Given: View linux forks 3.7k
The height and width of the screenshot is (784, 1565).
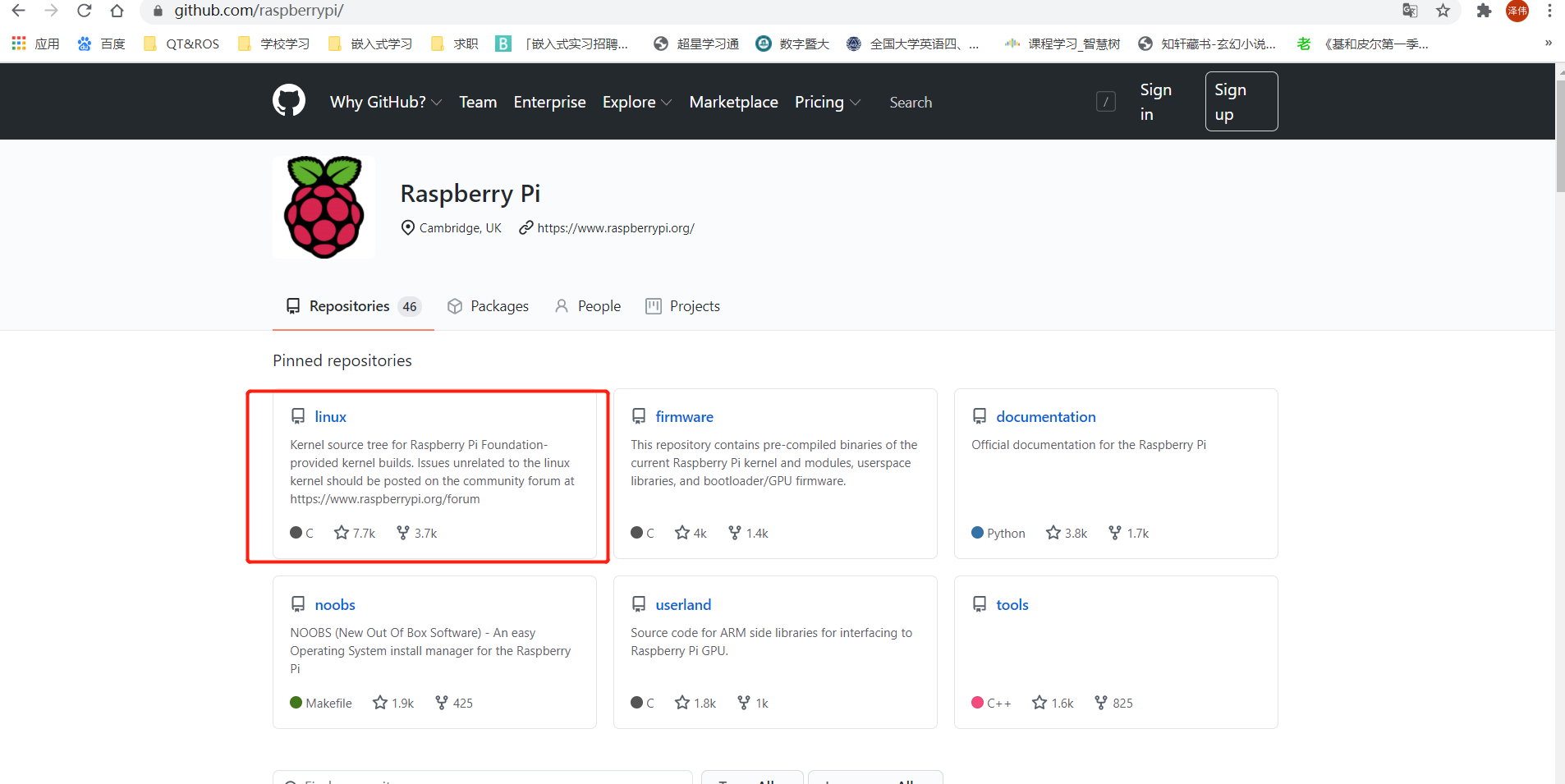Looking at the screenshot, I should click(417, 533).
